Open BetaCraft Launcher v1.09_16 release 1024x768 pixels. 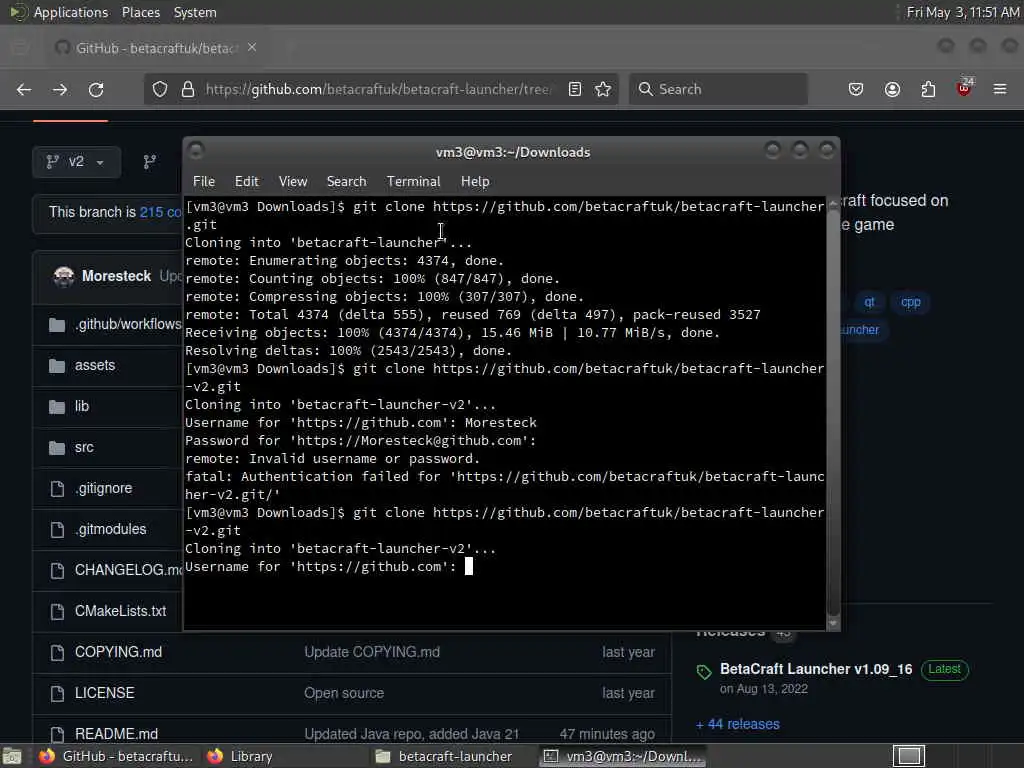[x=816, y=669]
